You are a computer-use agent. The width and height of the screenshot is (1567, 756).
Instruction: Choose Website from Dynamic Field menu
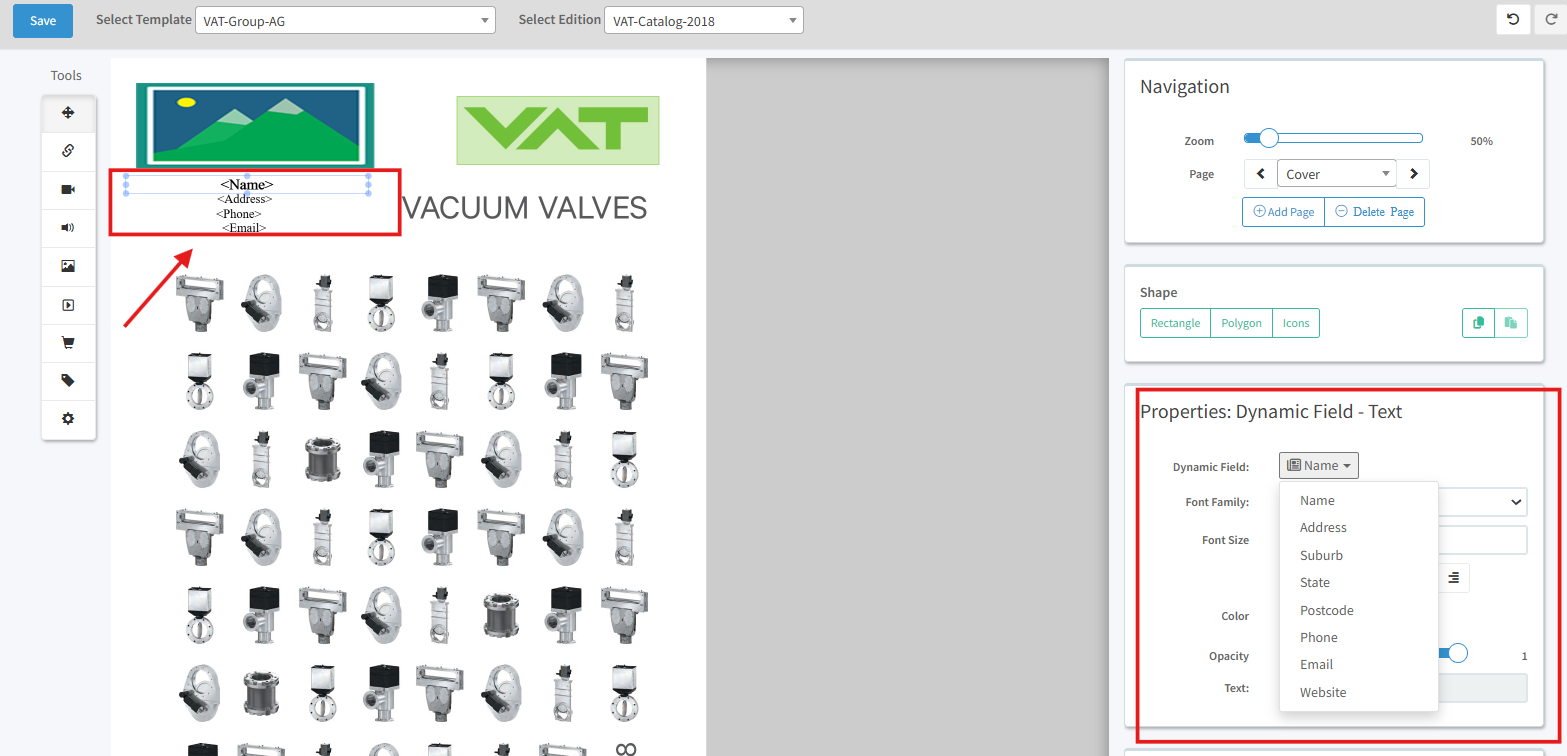pos(1323,693)
